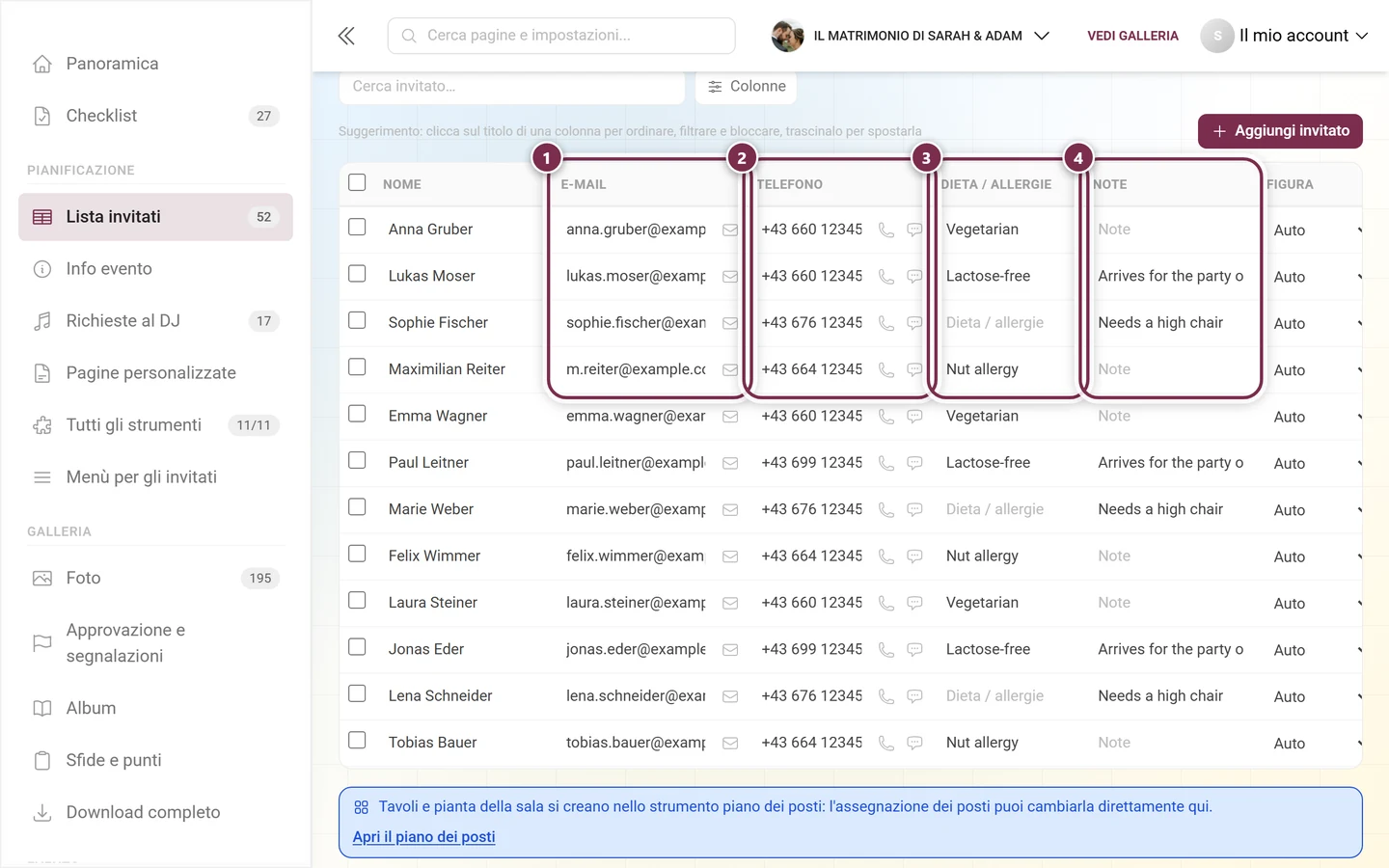Click the wedding couple avatar thumbnail
Viewport: 1389px width, 868px height.
788,36
